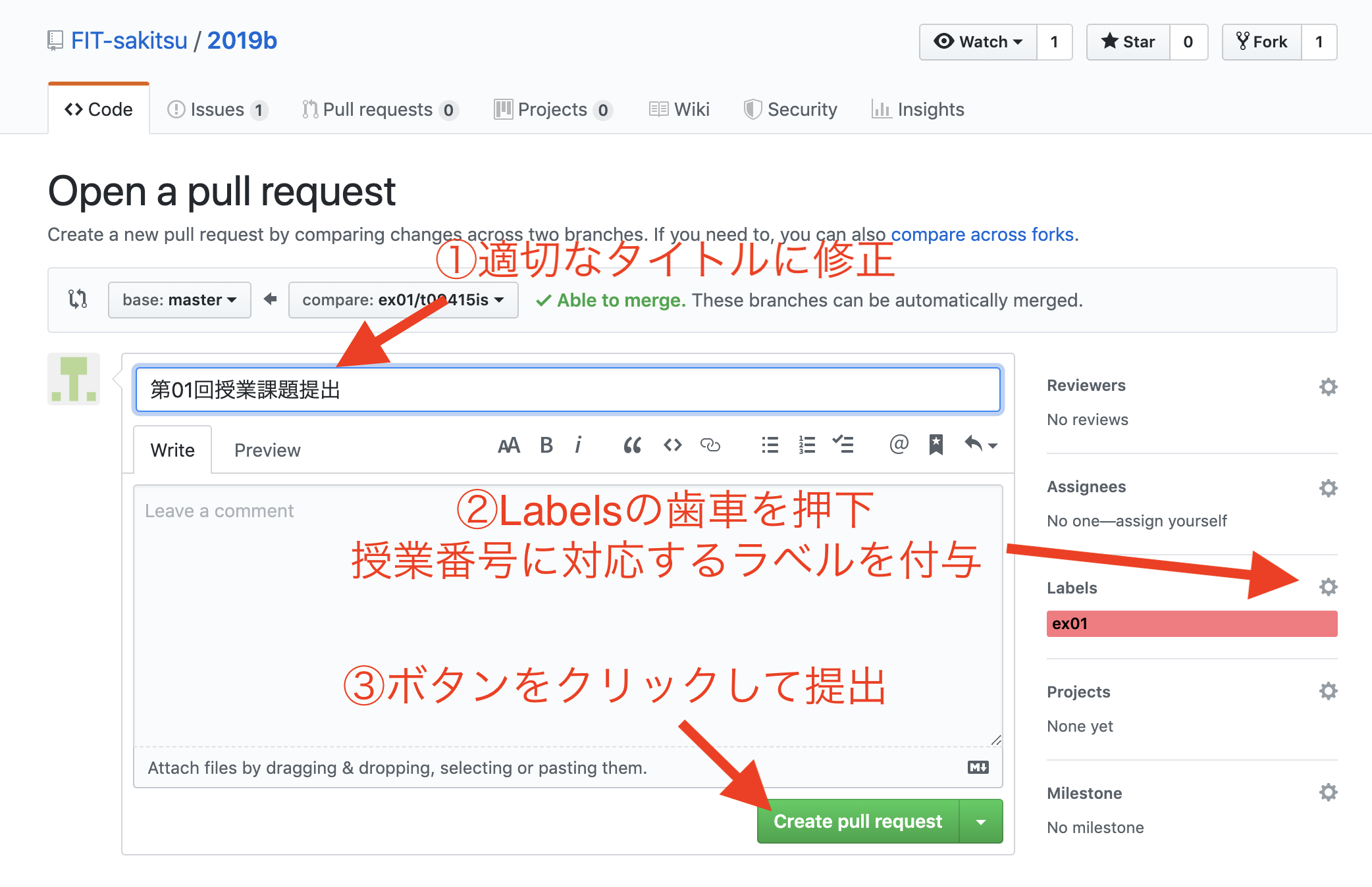The image size is (1372, 887).
Task: Switch to the Preview tab
Action: pos(266,449)
